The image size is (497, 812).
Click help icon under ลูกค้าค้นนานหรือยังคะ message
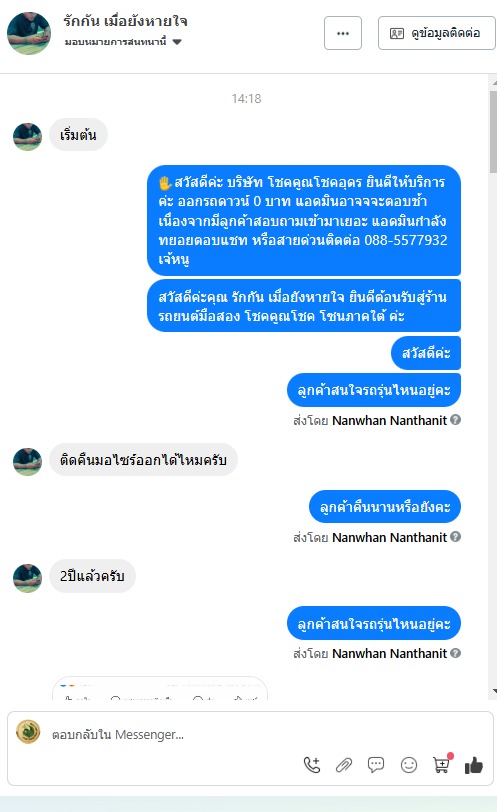point(456,536)
